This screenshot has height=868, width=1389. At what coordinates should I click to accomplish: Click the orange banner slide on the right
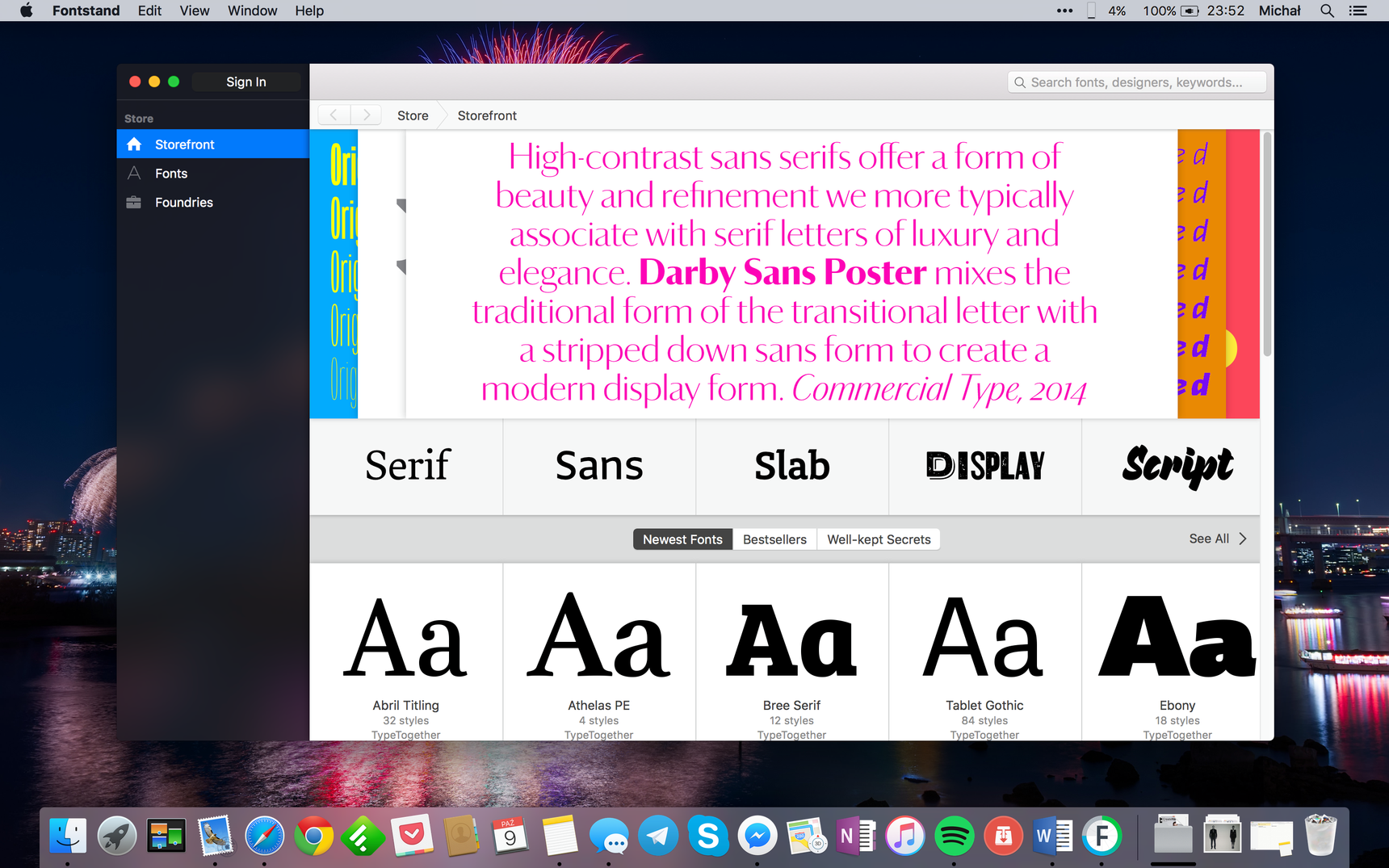coord(1202,274)
